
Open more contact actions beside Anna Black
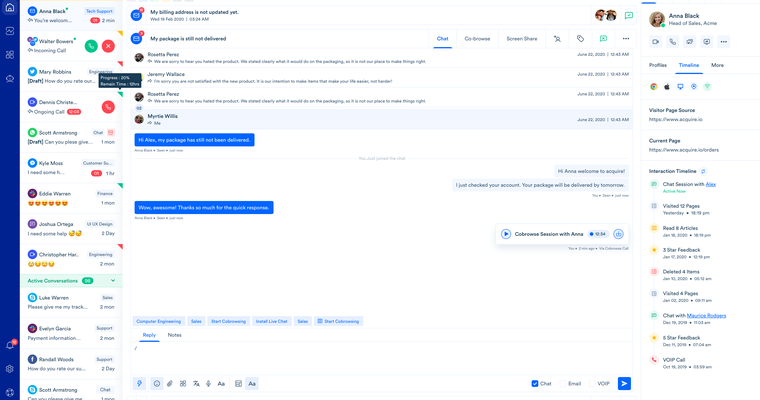pos(723,42)
